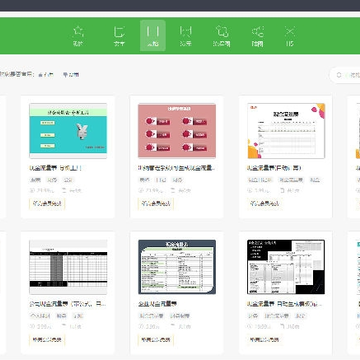Image resolution: width=360 pixels, height=360 pixels.
Task: Open the black-and-white spreadsheet thumbnail with gray column
Action: tap(68, 267)
